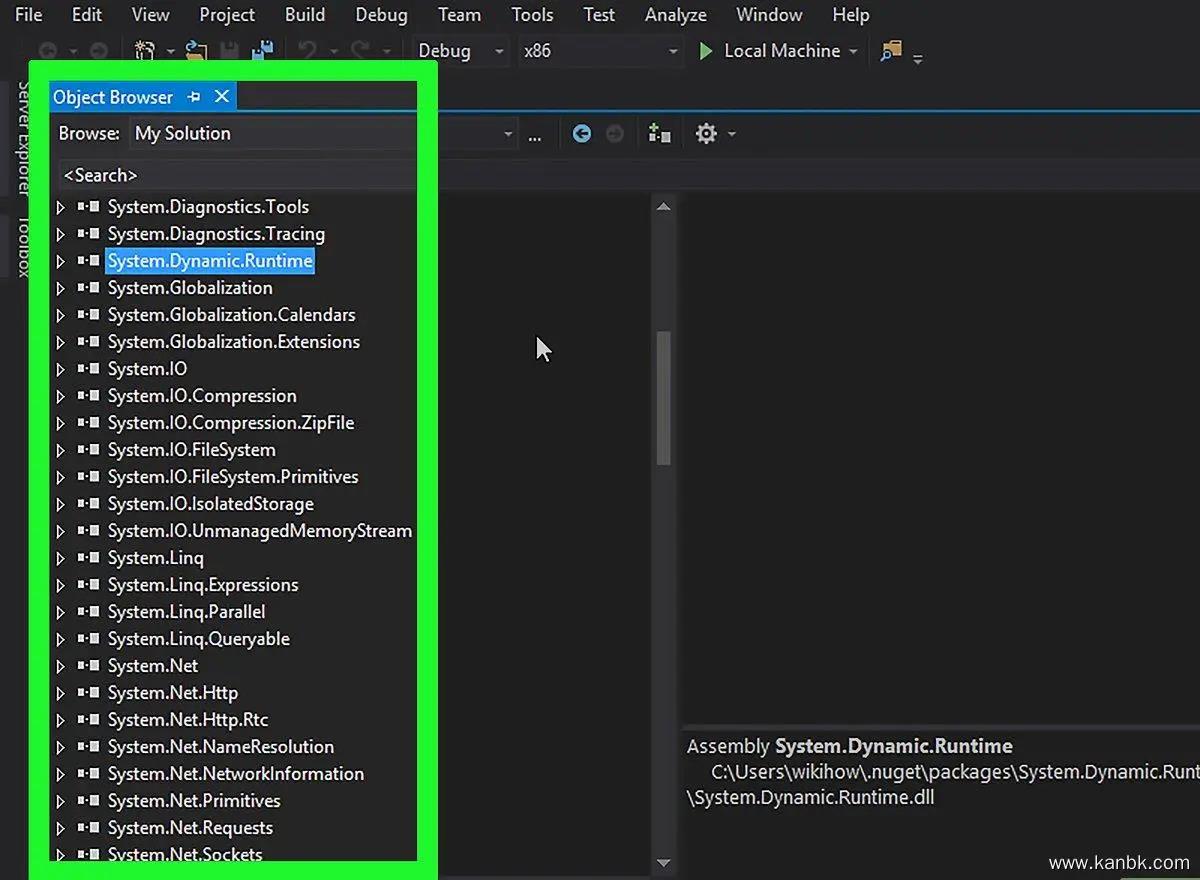
Task: Open the Build menu
Action: (x=304, y=15)
